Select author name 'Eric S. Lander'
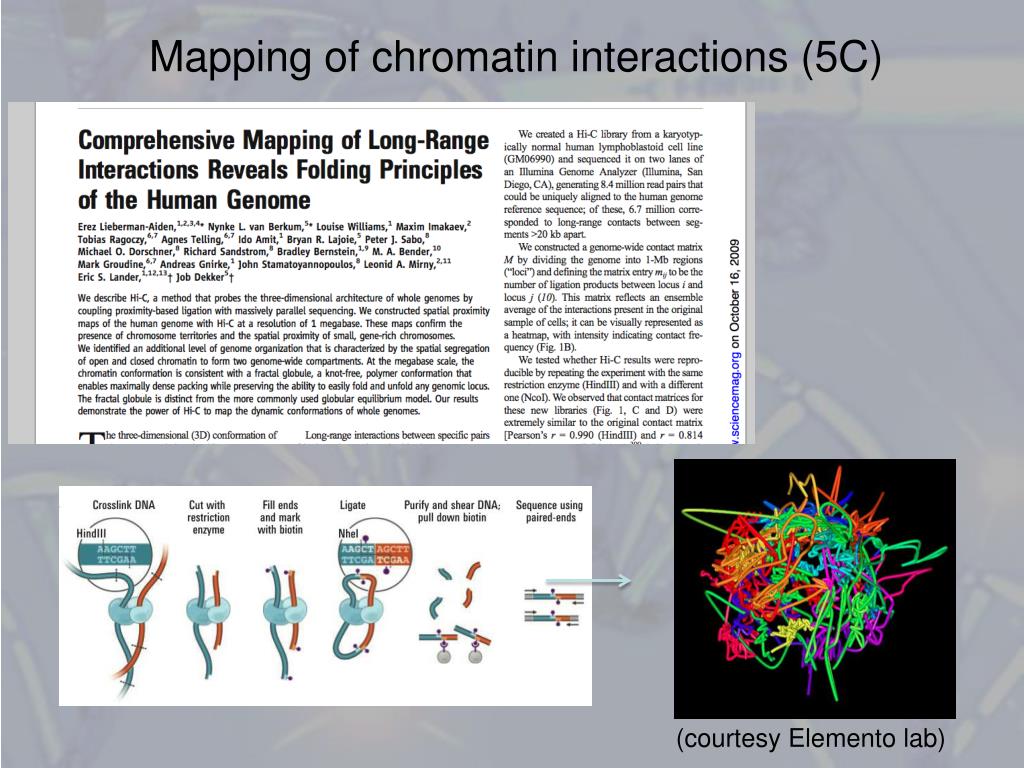Image resolution: width=1024 pixels, height=768 pixels. (108, 277)
